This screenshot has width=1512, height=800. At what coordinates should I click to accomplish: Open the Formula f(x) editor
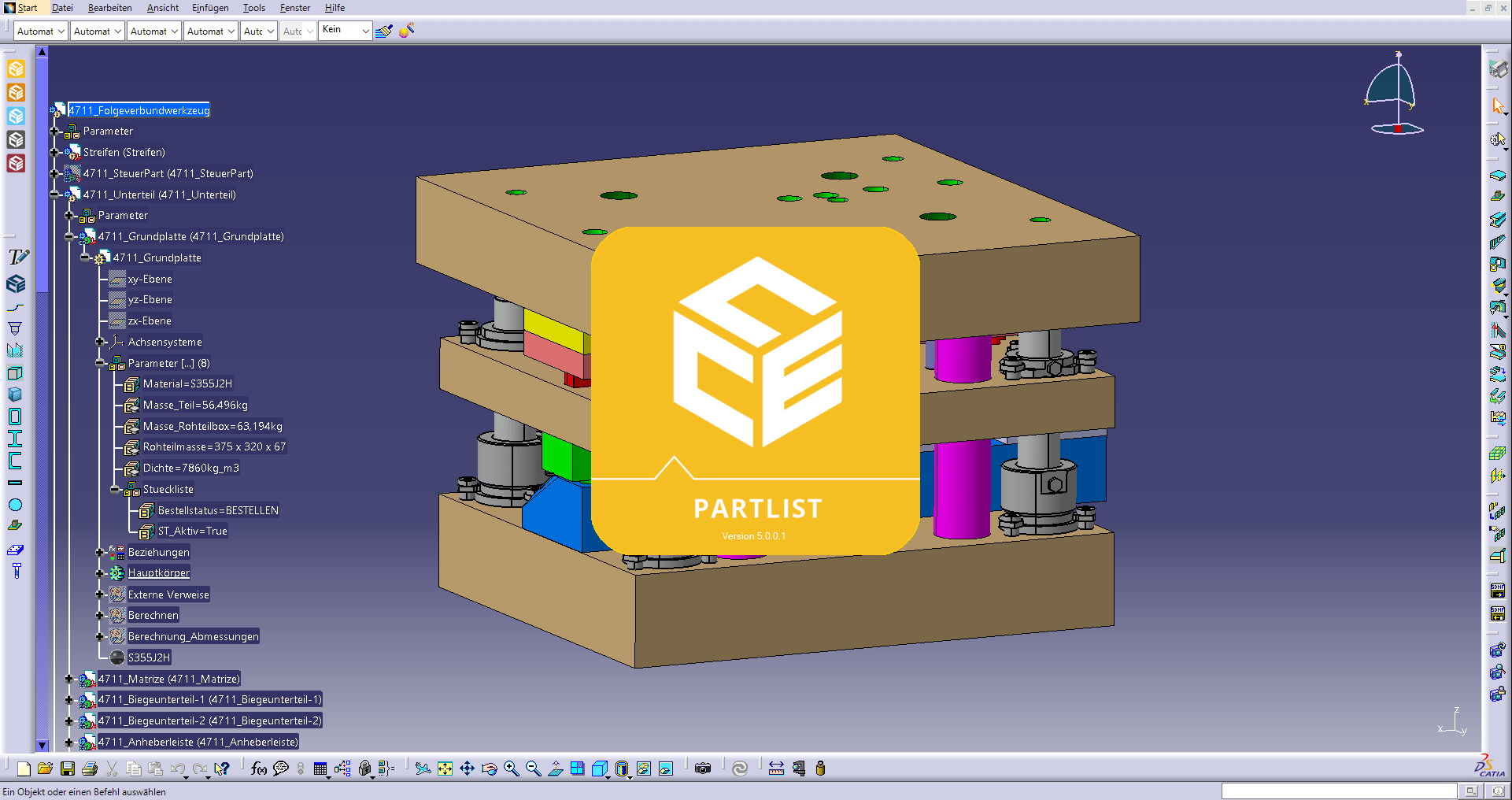click(258, 769)
